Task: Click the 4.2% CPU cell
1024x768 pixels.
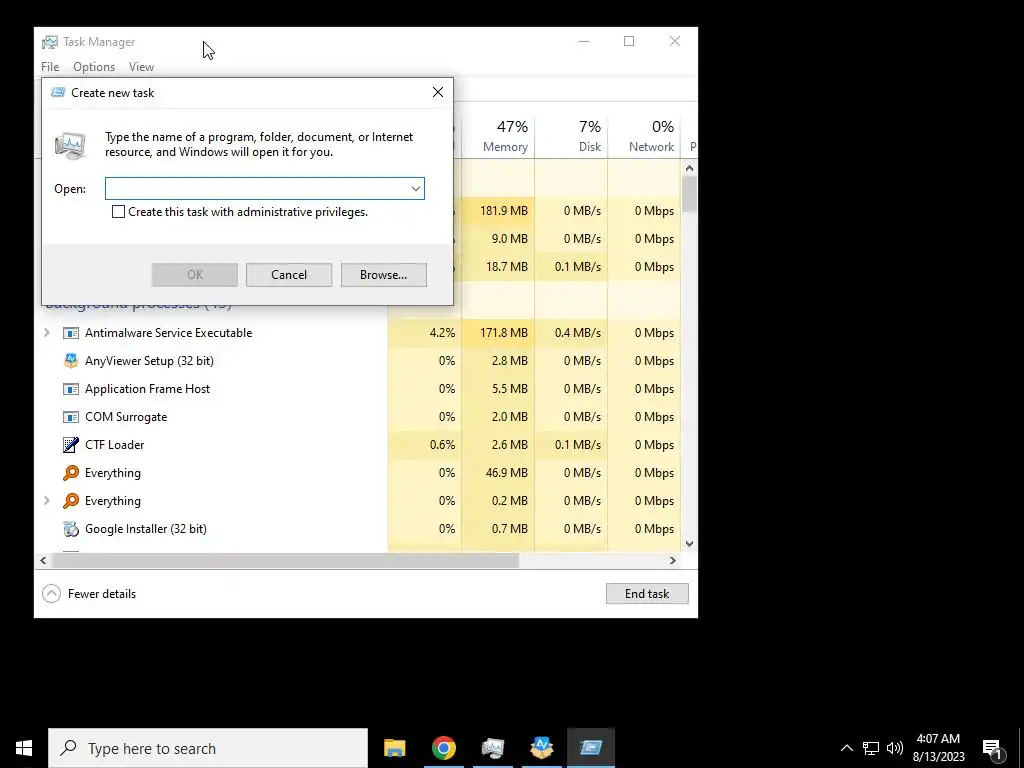Action: tap(425, 333)
